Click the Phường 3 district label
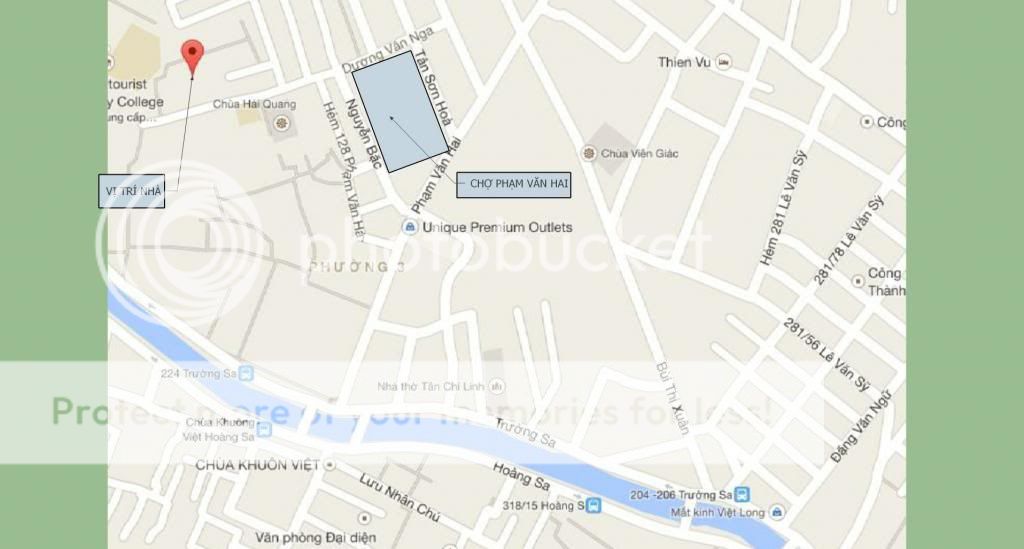This screenshot has height=549, width=1024. pos(357,266)
